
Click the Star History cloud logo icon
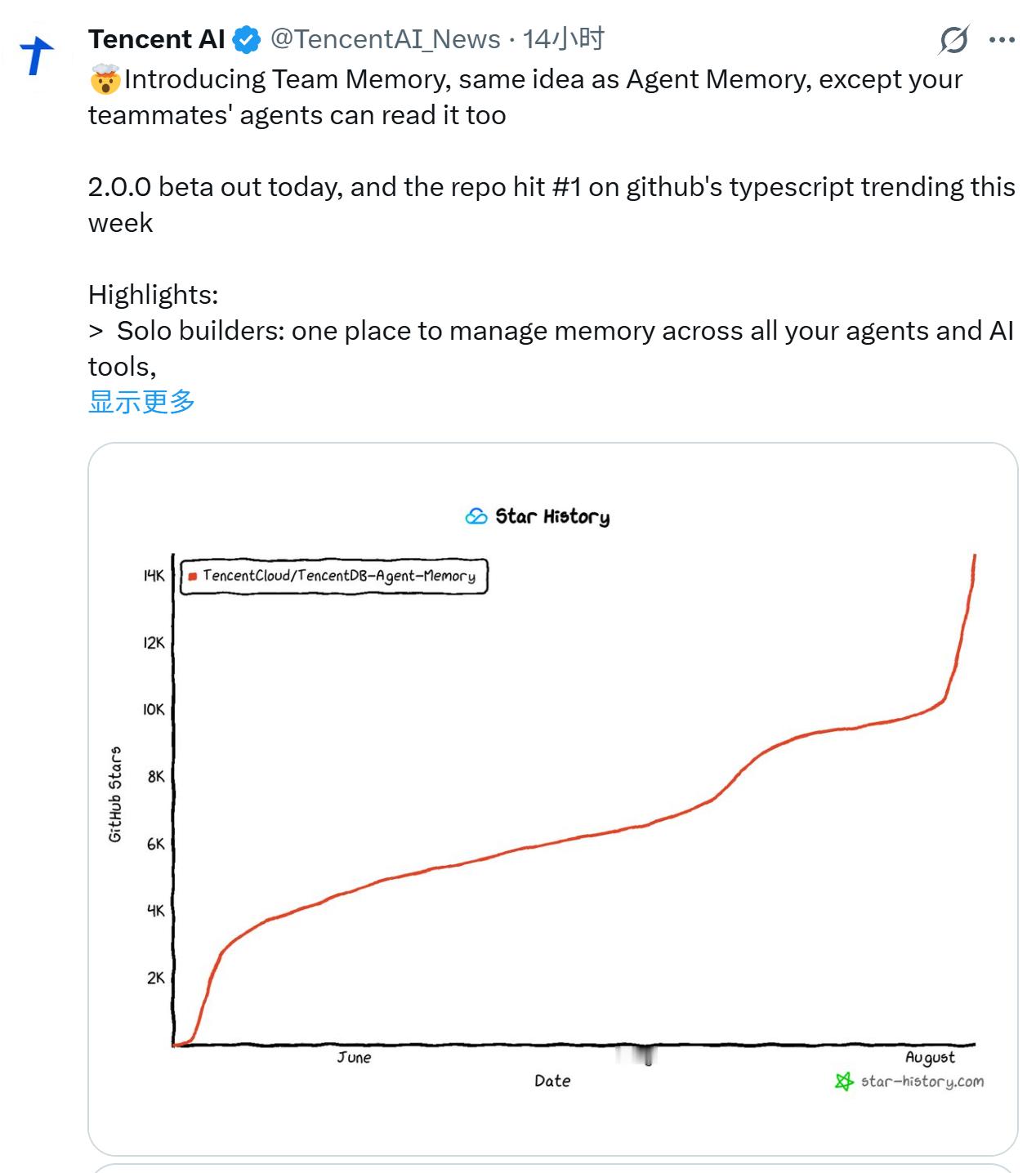point(476,516)
